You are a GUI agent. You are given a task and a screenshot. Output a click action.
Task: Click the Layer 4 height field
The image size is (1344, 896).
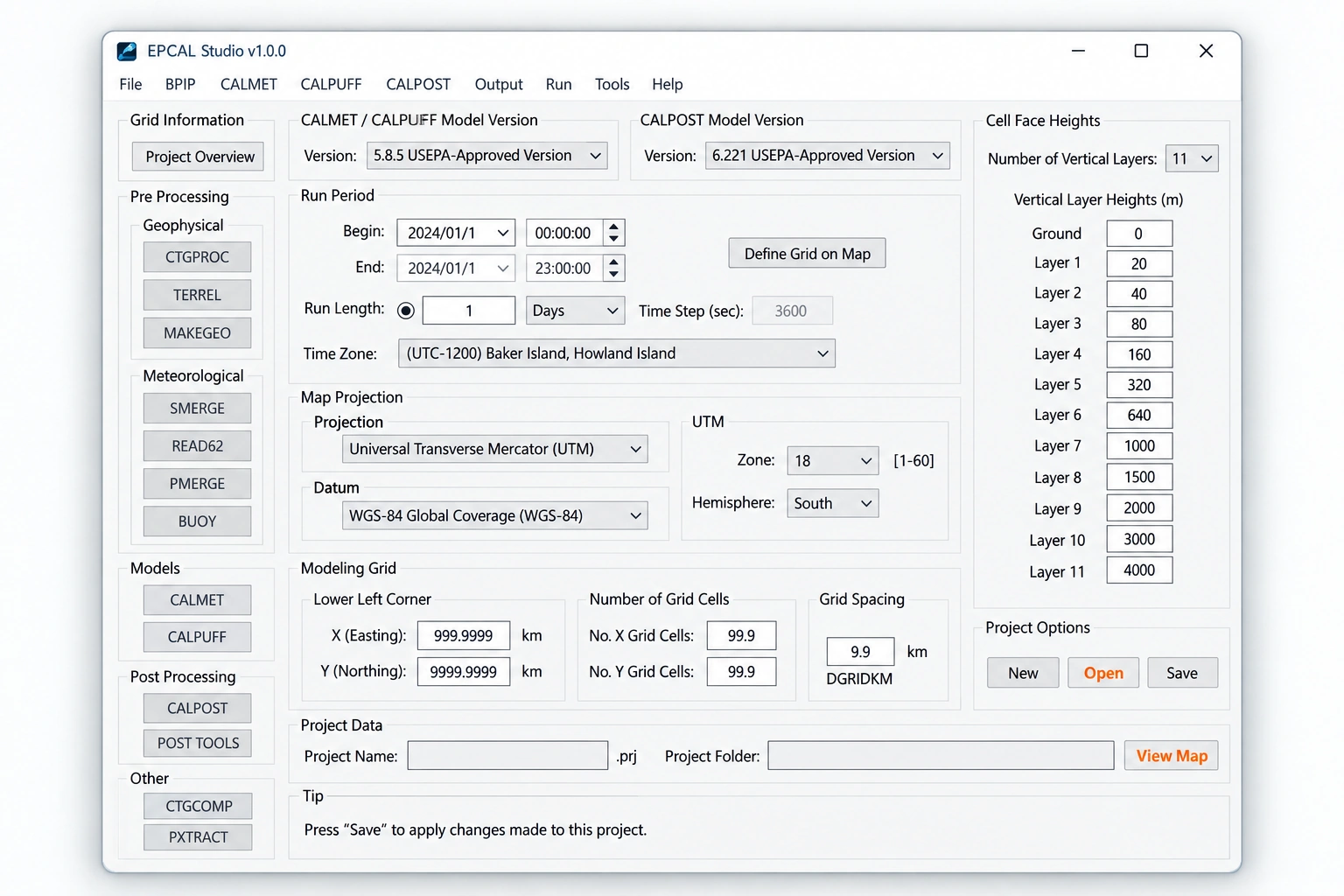tap(1139, 354)
